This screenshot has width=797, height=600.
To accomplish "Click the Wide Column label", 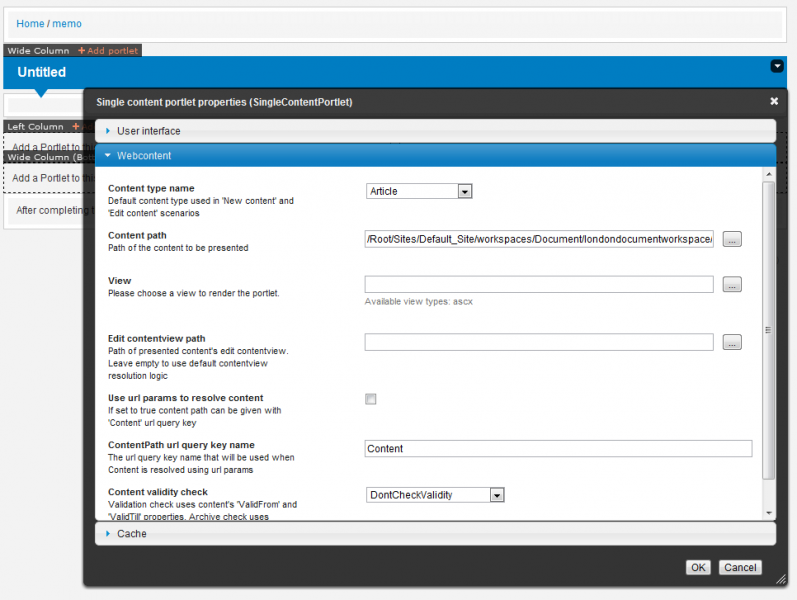I will point(38,50).
